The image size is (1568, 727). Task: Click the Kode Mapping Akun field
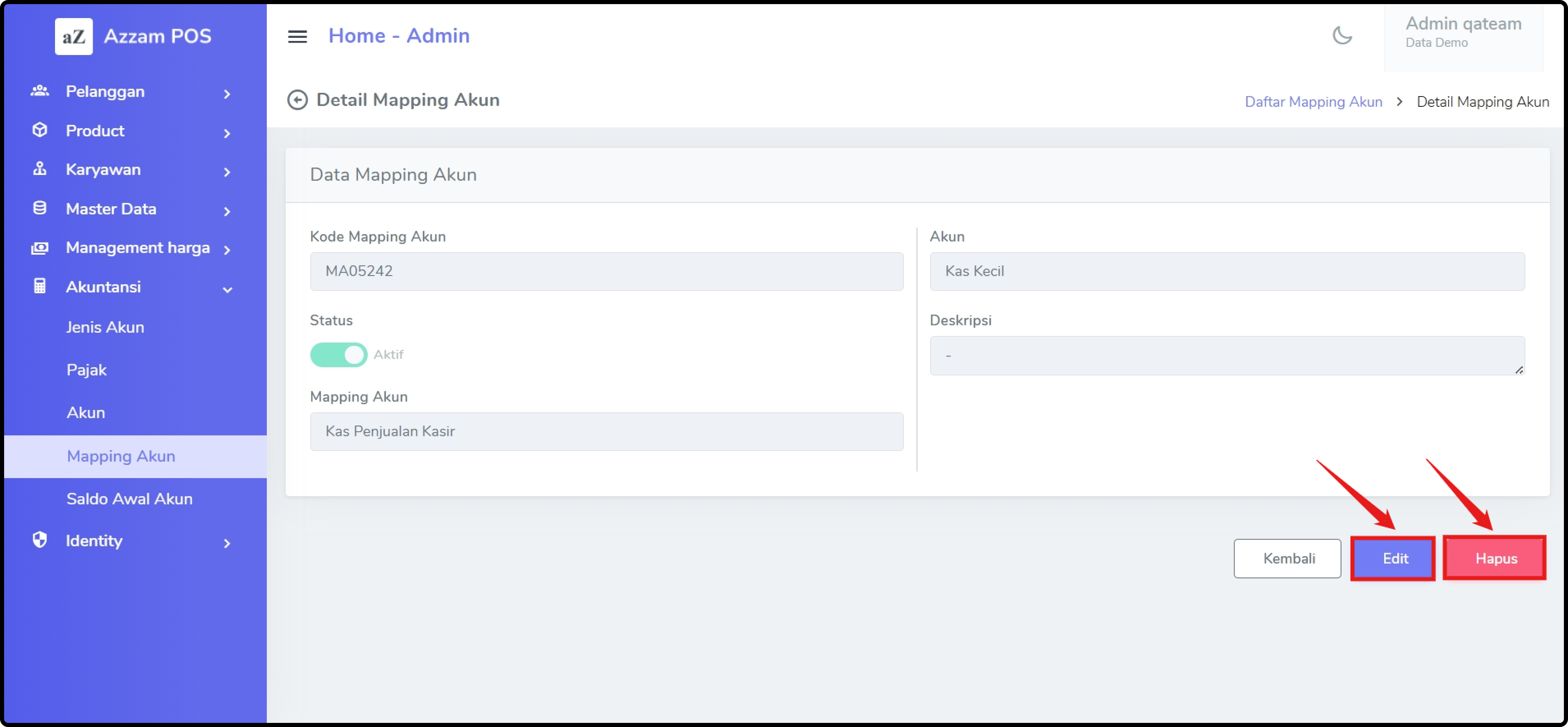click(x=606, y=271)
